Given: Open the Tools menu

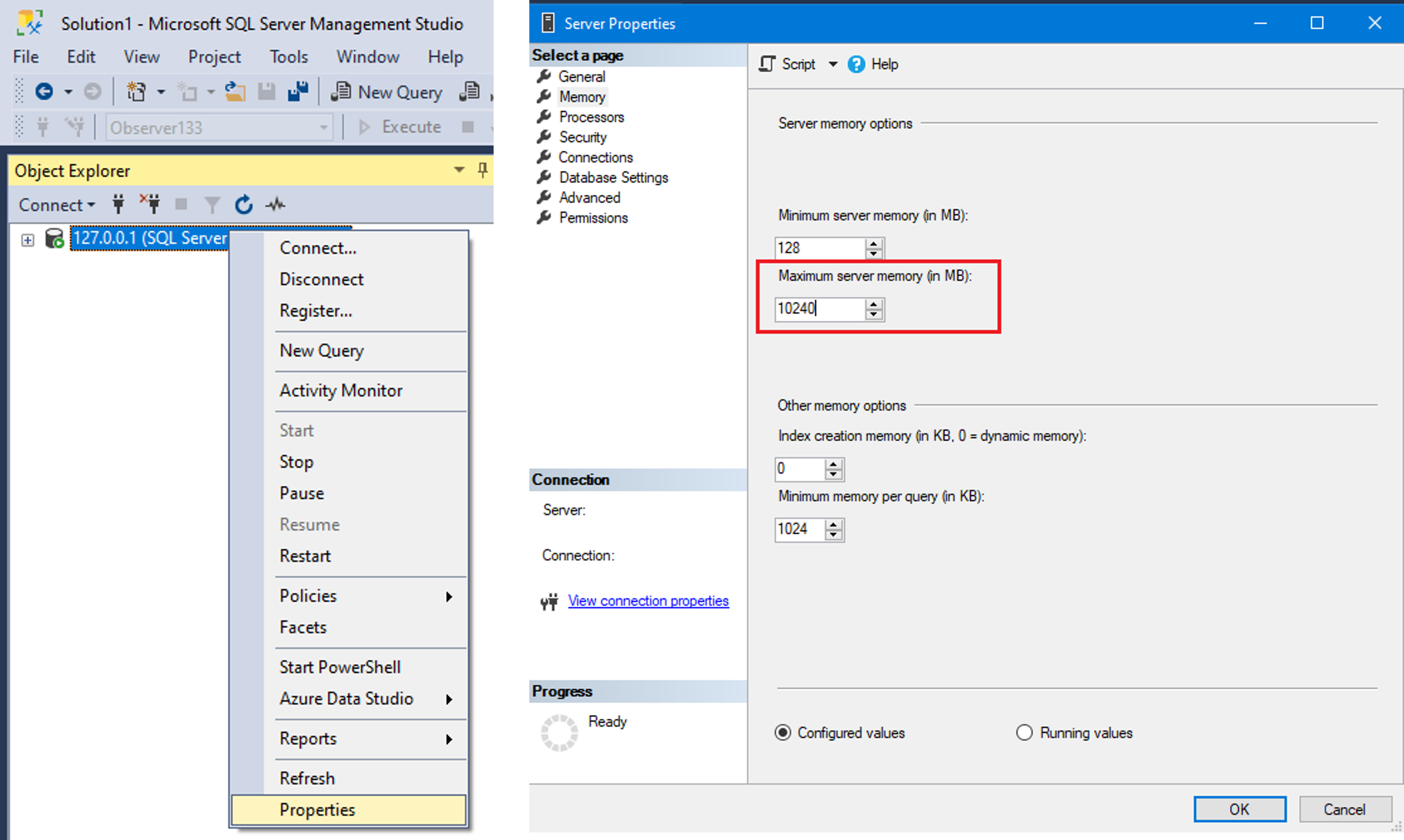Looking at the screenshot, I should click(x=289, y=56).
